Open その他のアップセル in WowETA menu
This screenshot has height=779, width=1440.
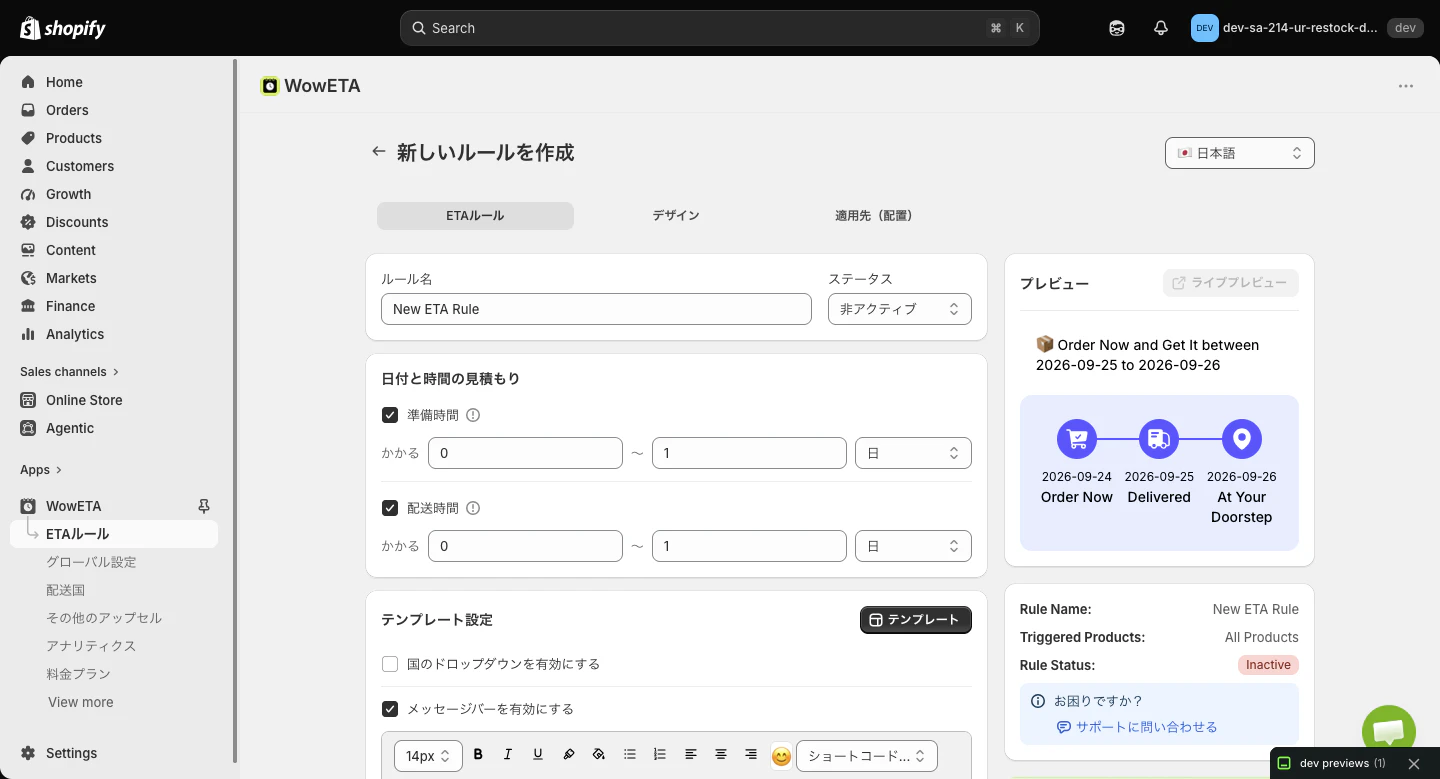click(104, 618)
